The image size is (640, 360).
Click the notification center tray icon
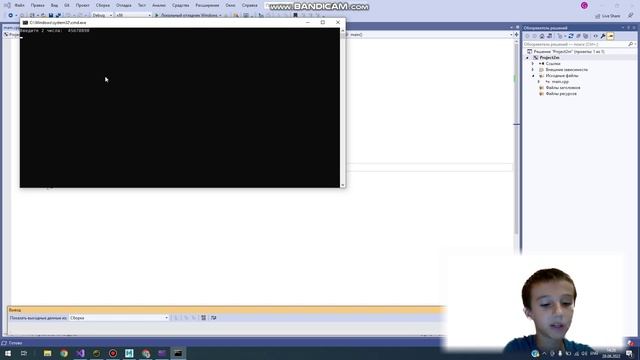[x=629, y=353]
